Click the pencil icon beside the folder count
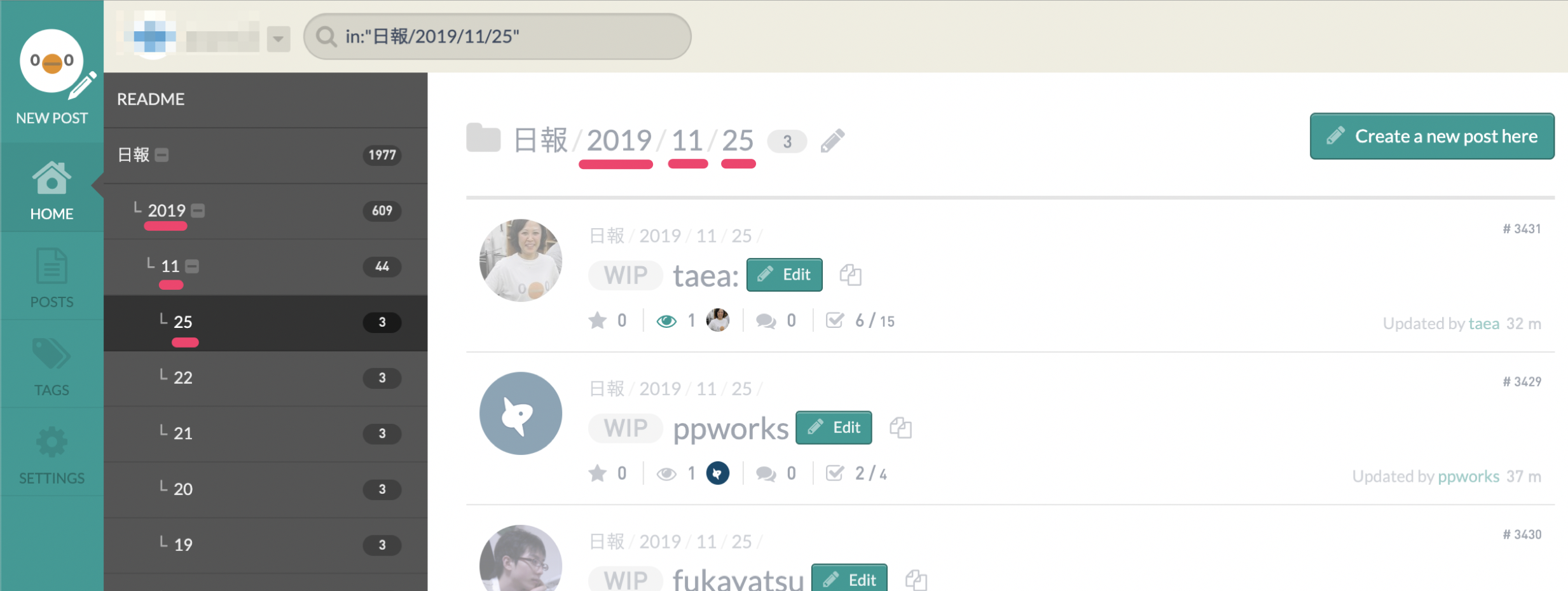1568x591 pixels. (x=832, y=141)
